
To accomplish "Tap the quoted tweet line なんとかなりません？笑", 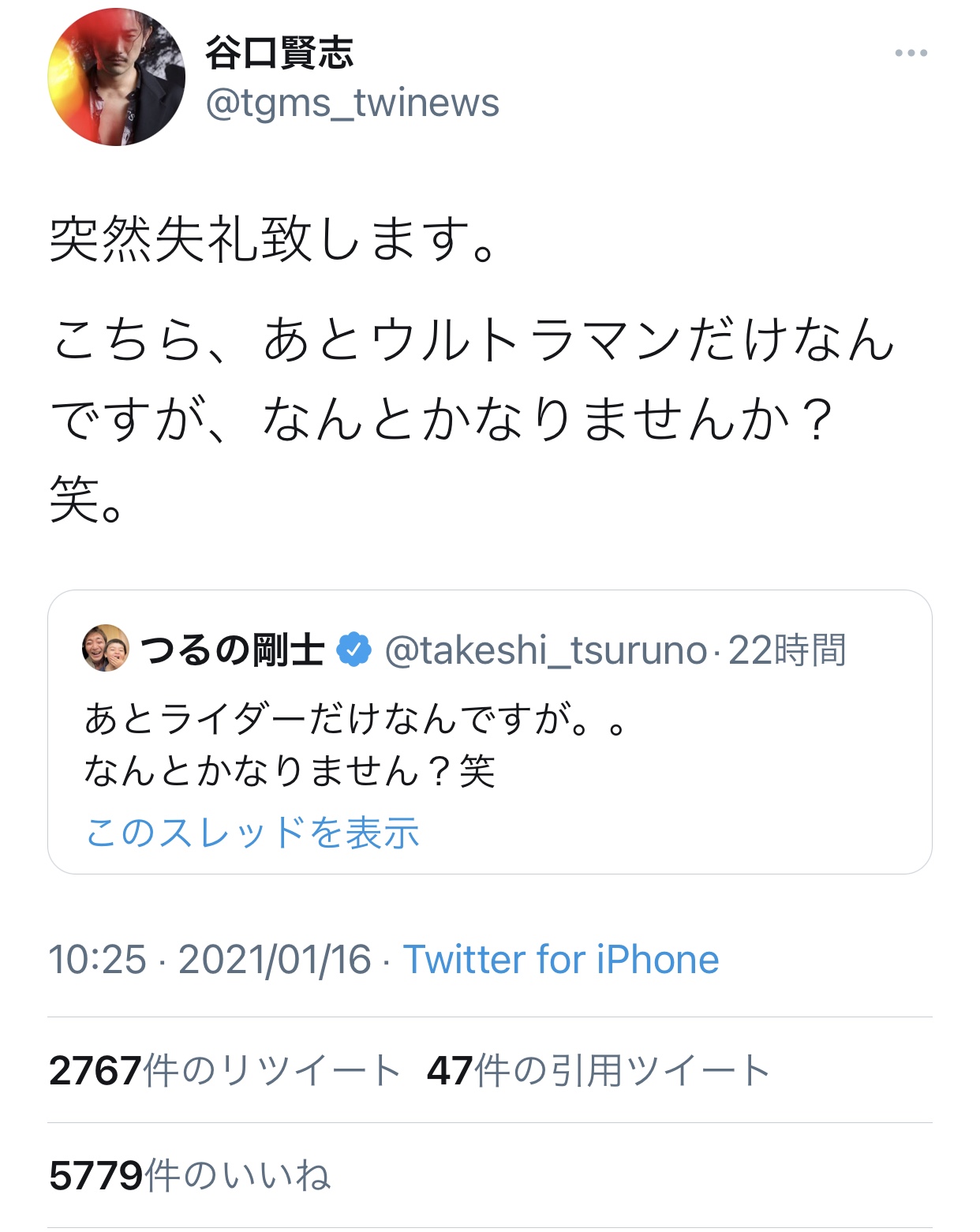I will pos(290,771).
